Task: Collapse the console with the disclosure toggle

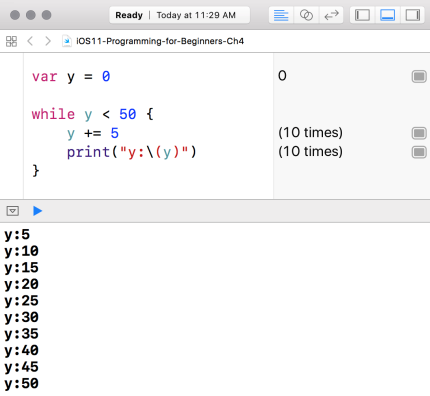Action: tap(13, 211)
